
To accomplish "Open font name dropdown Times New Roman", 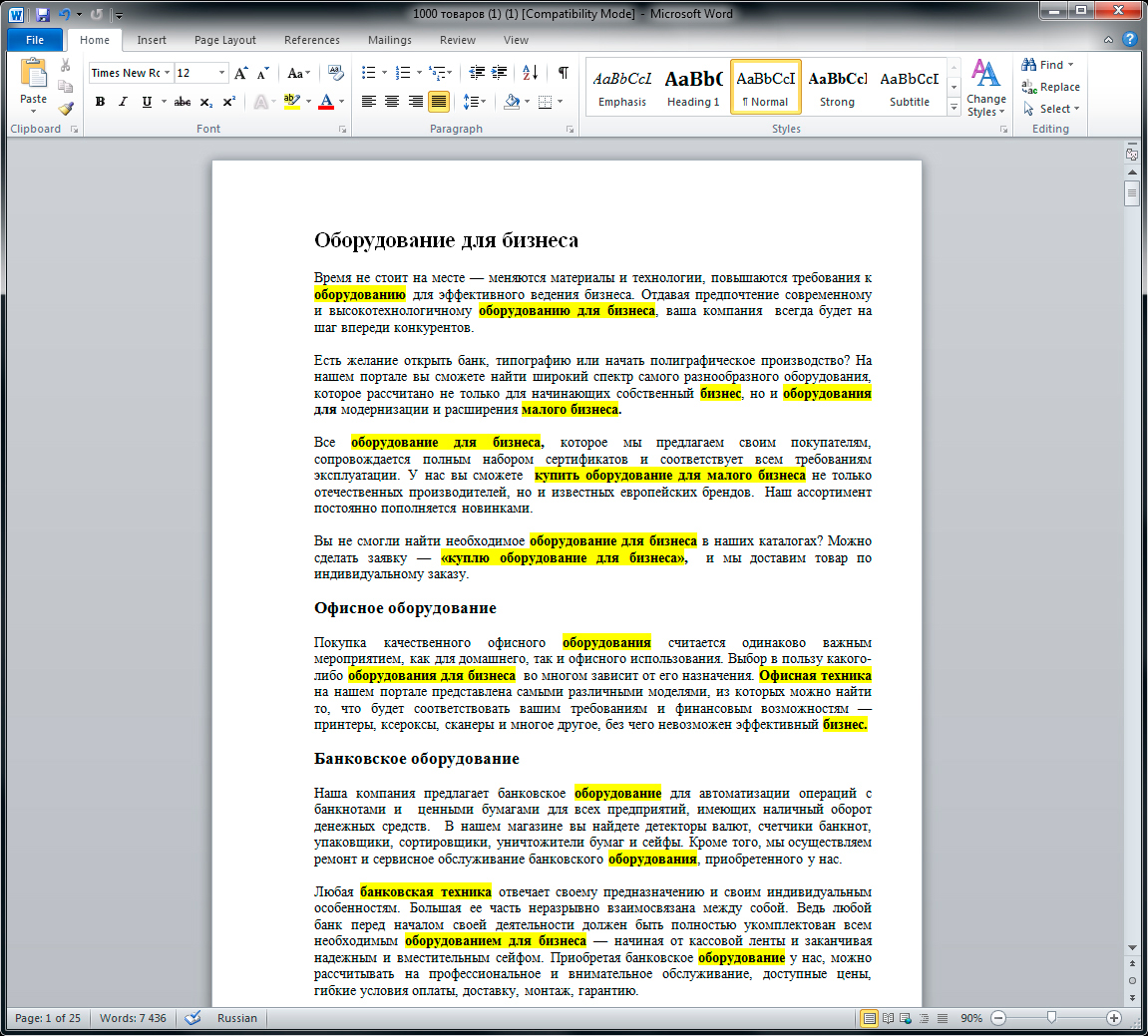I will (167, 73).
